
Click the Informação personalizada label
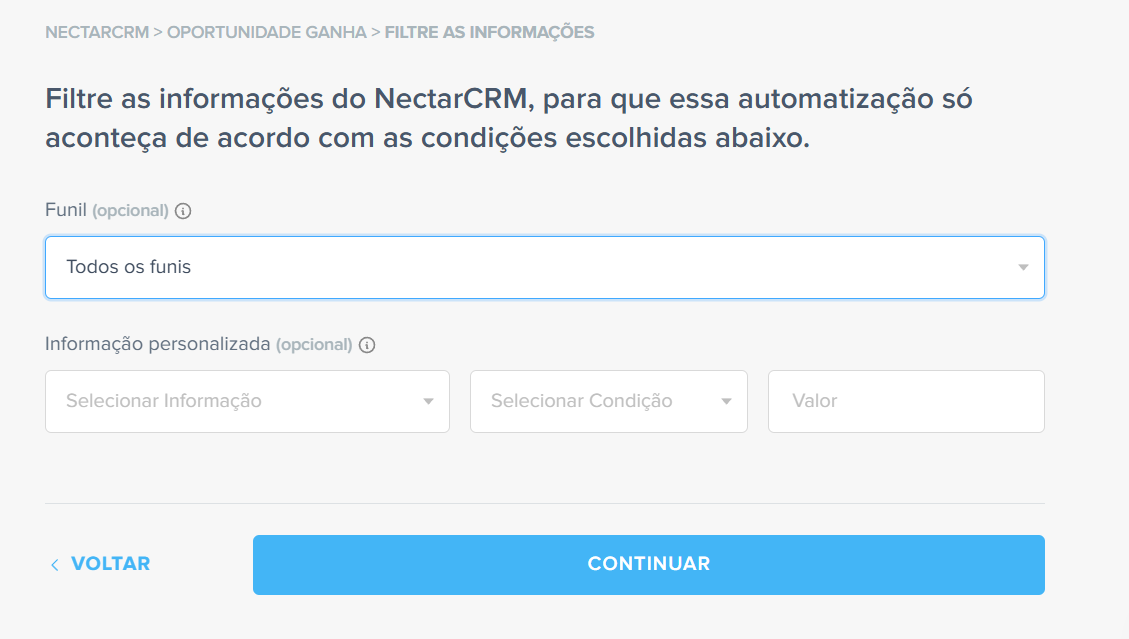158,344
